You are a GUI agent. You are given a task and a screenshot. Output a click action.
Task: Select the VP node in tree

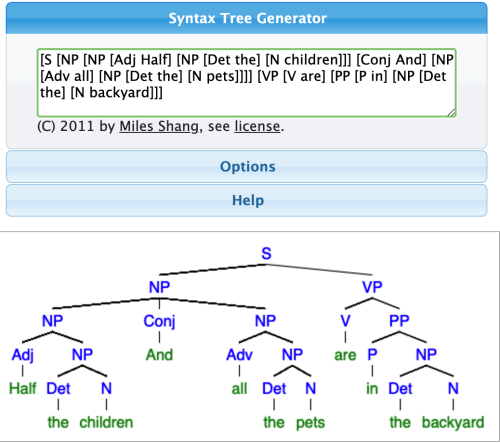(372, 287)
